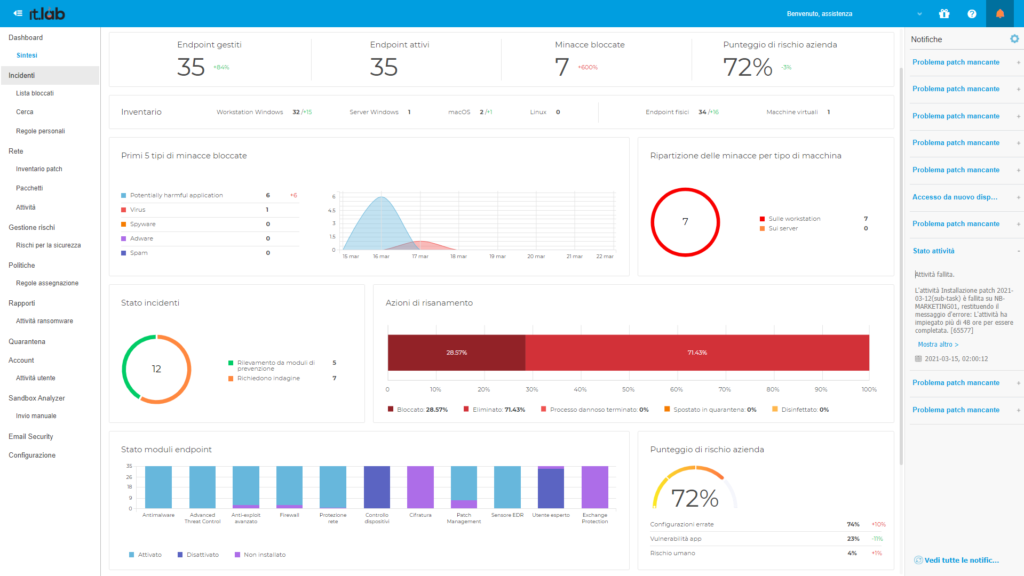Click the itlab logo
This screenshot has width=1024, height=576.
pyautogui.click(x=49, y=14)
